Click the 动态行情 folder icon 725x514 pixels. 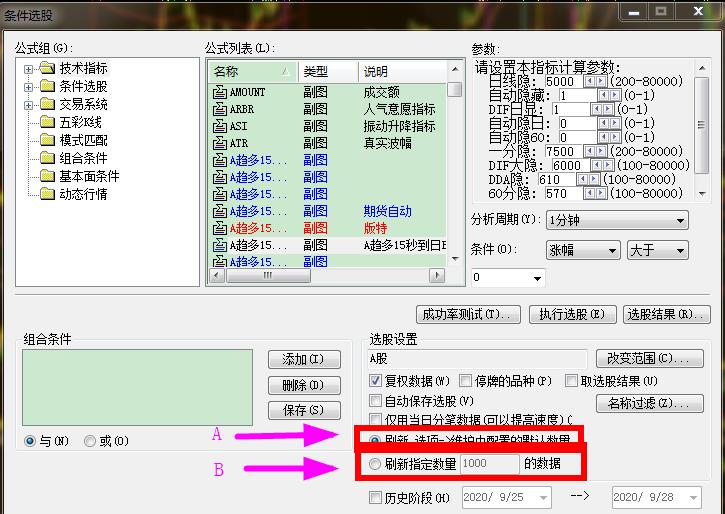tap(46, 194)
